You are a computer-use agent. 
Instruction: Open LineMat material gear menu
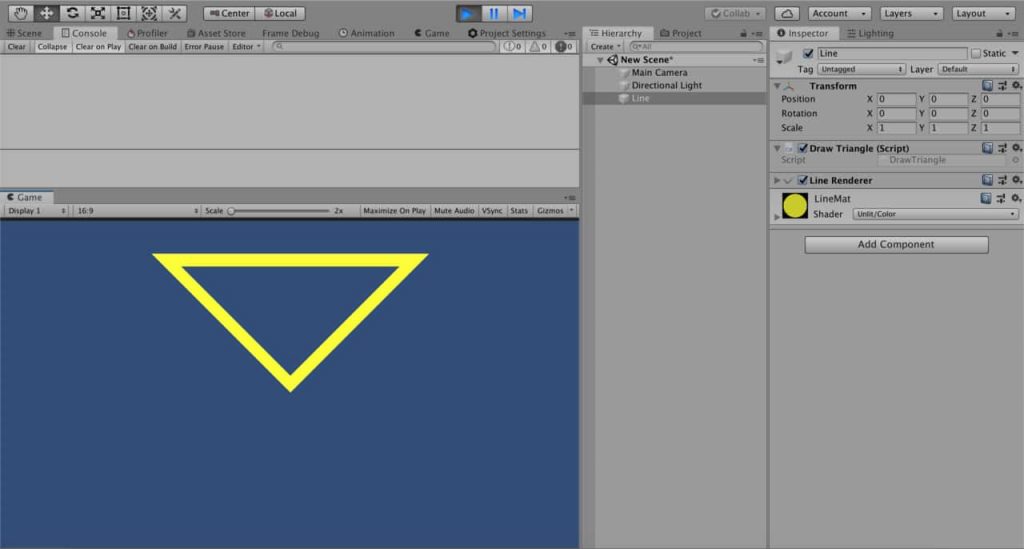click(1016, 198)
